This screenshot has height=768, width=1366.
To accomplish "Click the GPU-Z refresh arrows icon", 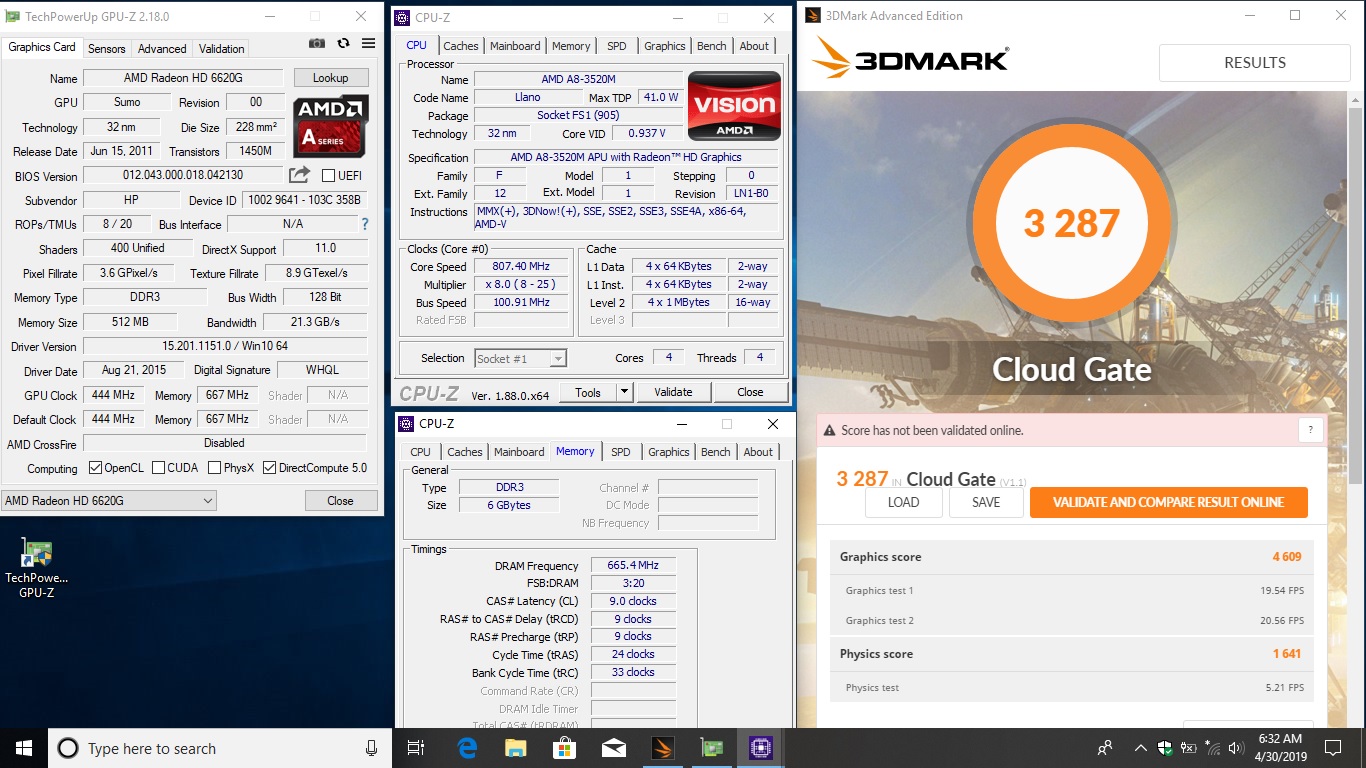I will [343, 43].
